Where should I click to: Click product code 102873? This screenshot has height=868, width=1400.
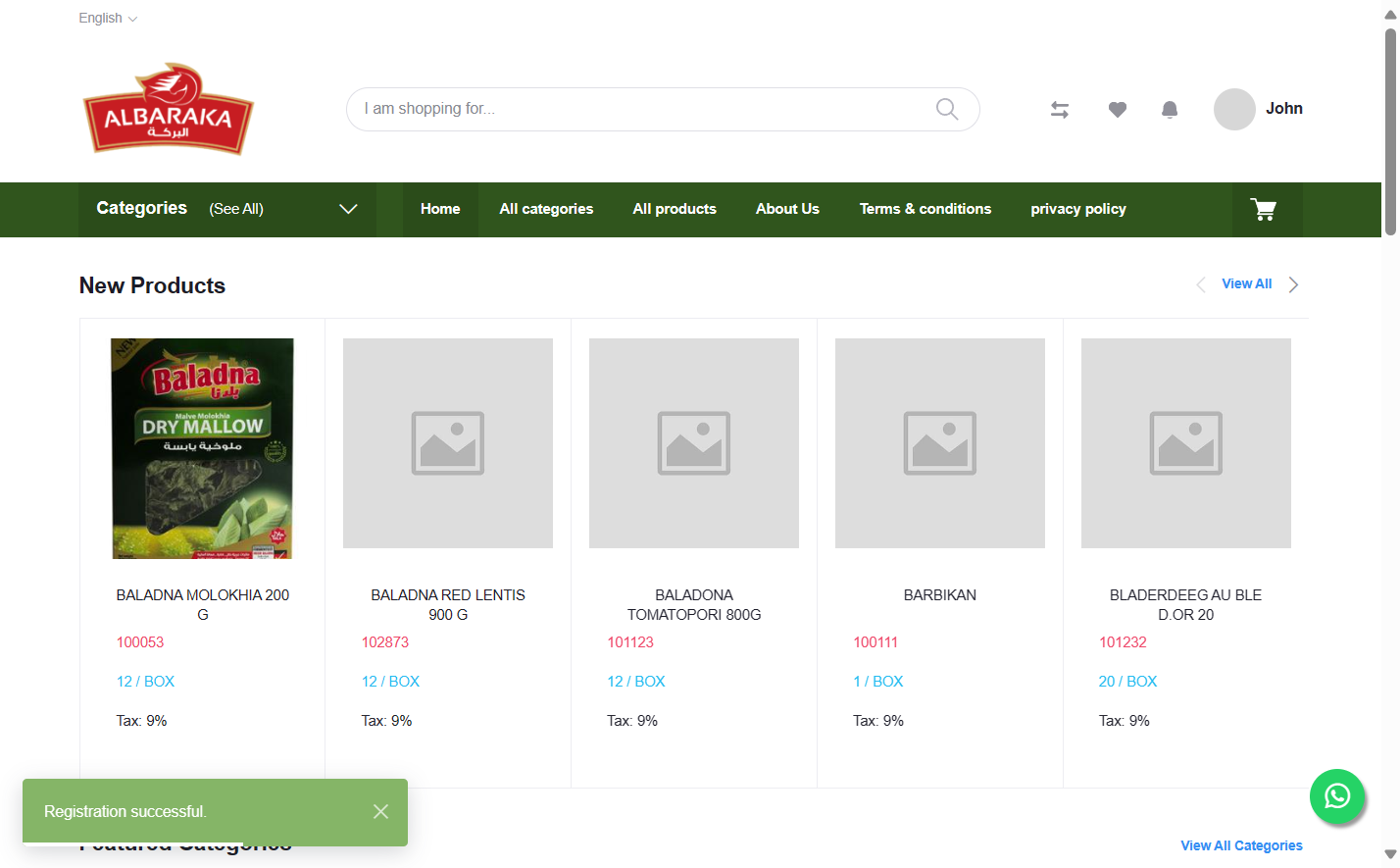(x=385, y=642)
